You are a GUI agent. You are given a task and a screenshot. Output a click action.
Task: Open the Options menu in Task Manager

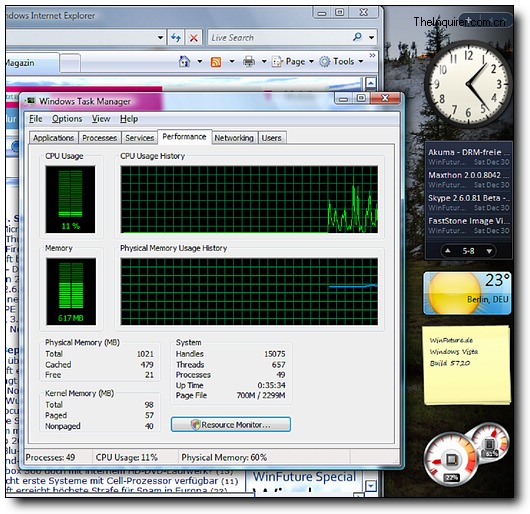coord(67,119)
